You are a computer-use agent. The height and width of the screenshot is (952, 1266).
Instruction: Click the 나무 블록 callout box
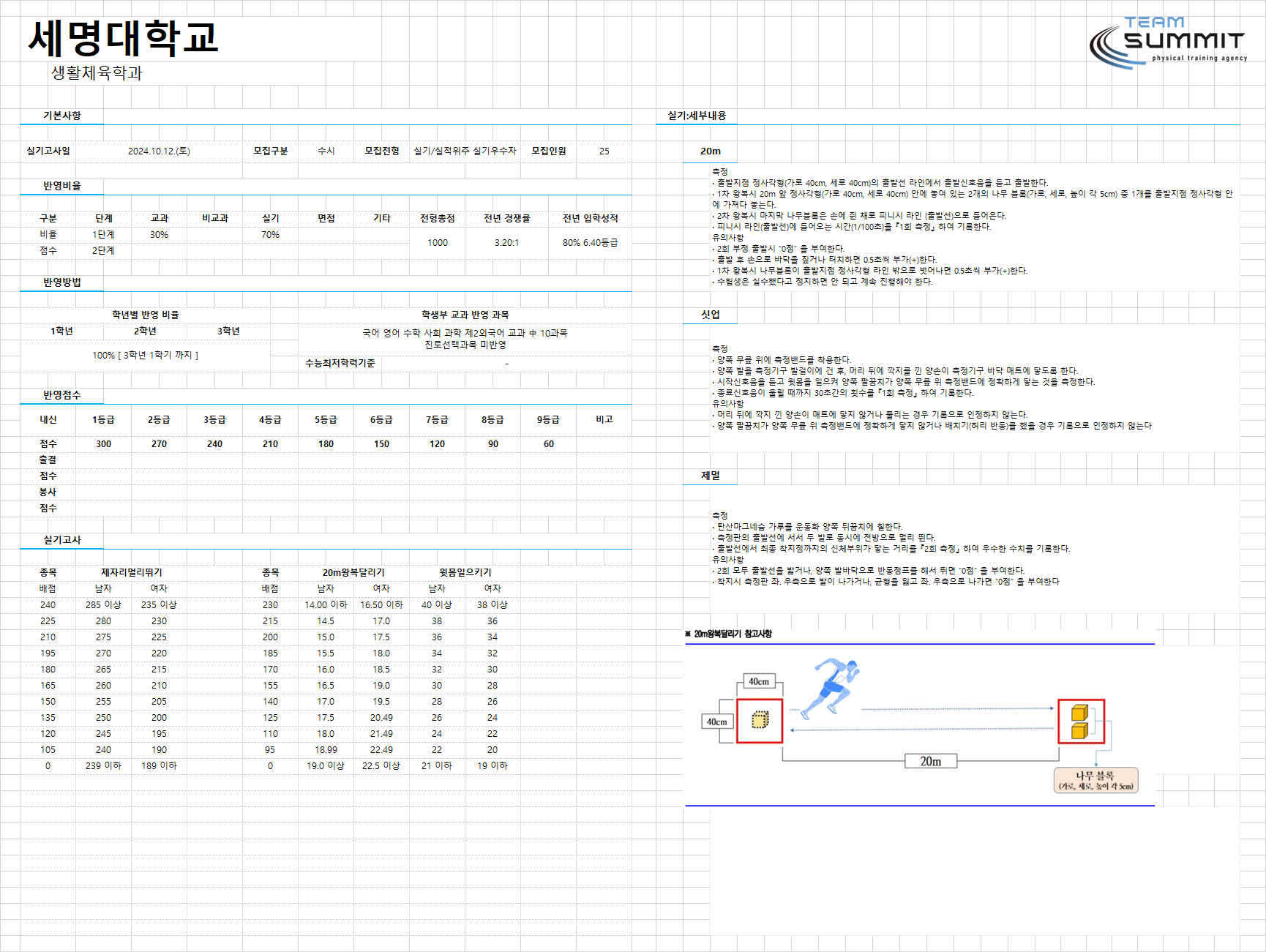click(1095, 781)
